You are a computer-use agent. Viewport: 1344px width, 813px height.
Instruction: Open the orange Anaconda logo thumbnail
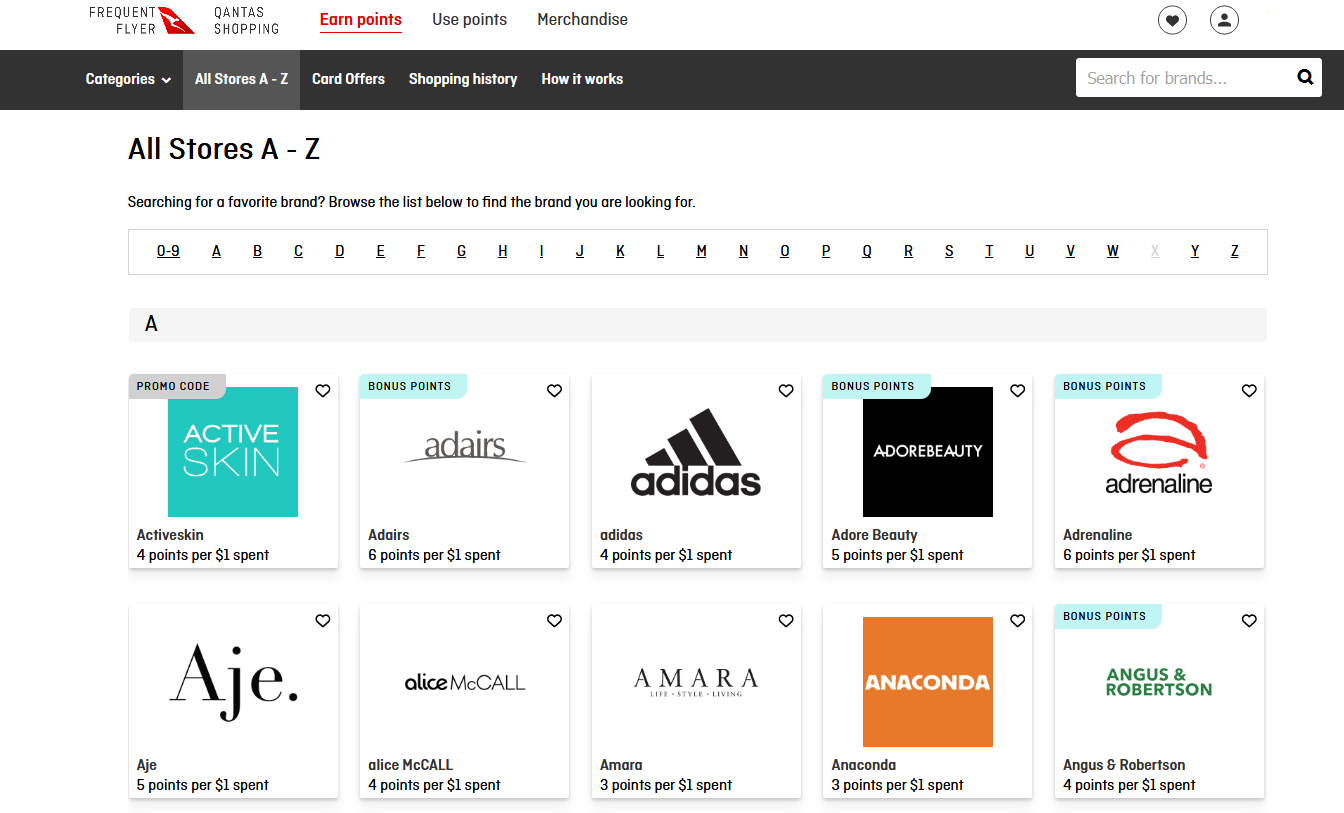(928, 682)
